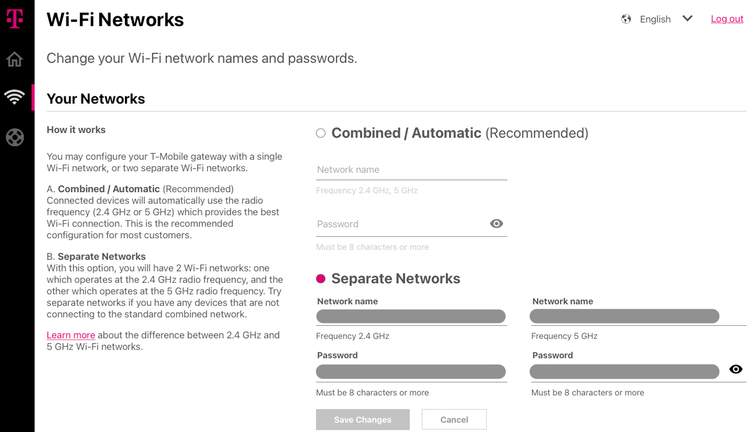Expand the language chevron arrow

click(x=687, y=19)
